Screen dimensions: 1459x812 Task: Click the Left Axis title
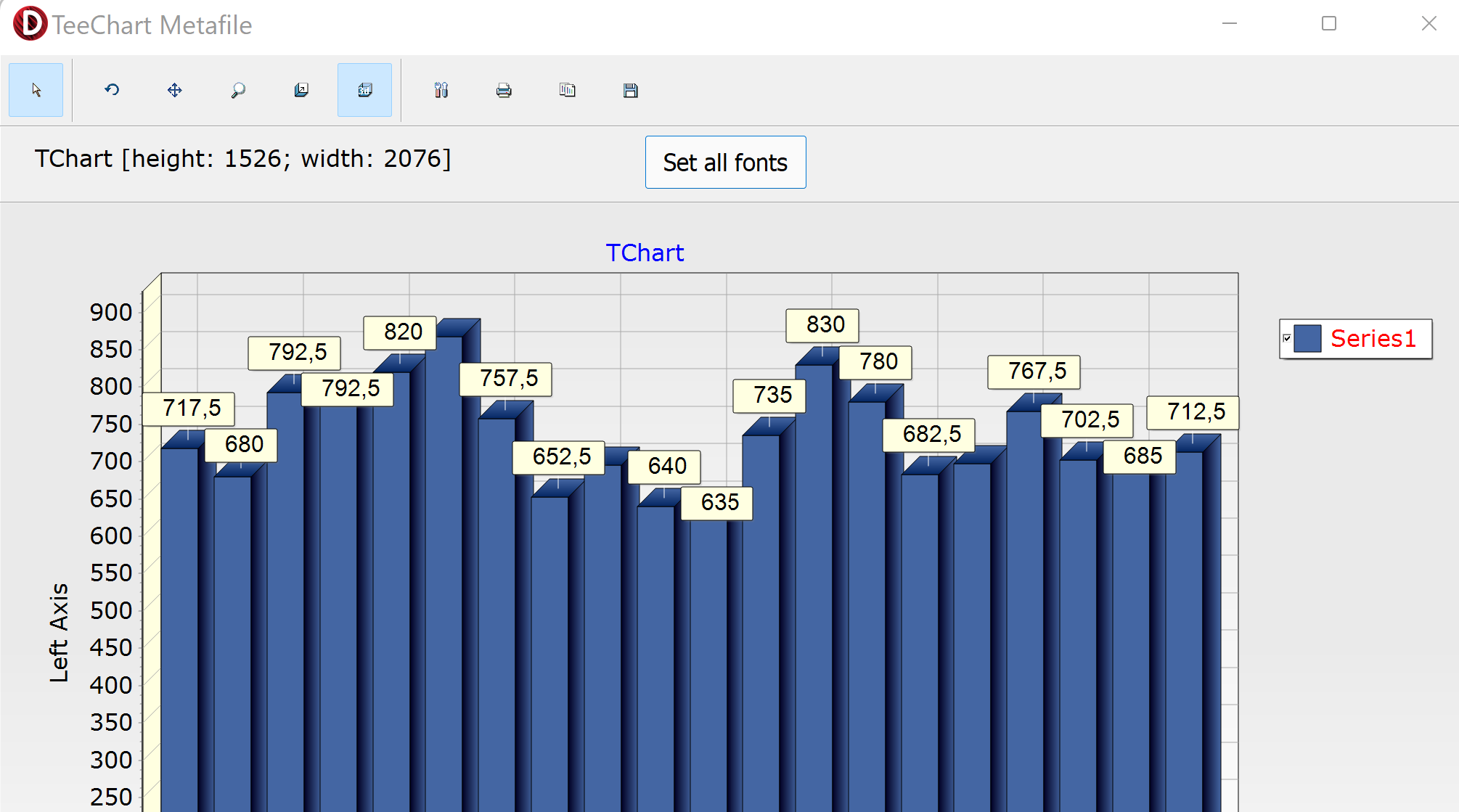59,633
